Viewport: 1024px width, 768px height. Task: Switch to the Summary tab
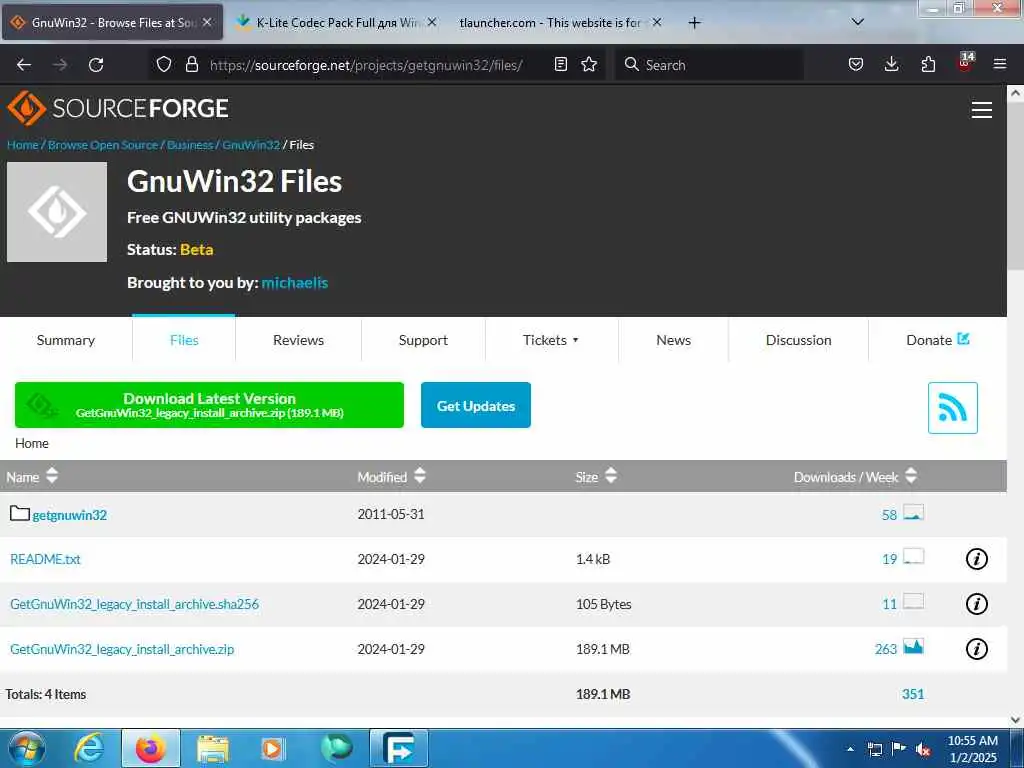[x=65, y=340]
